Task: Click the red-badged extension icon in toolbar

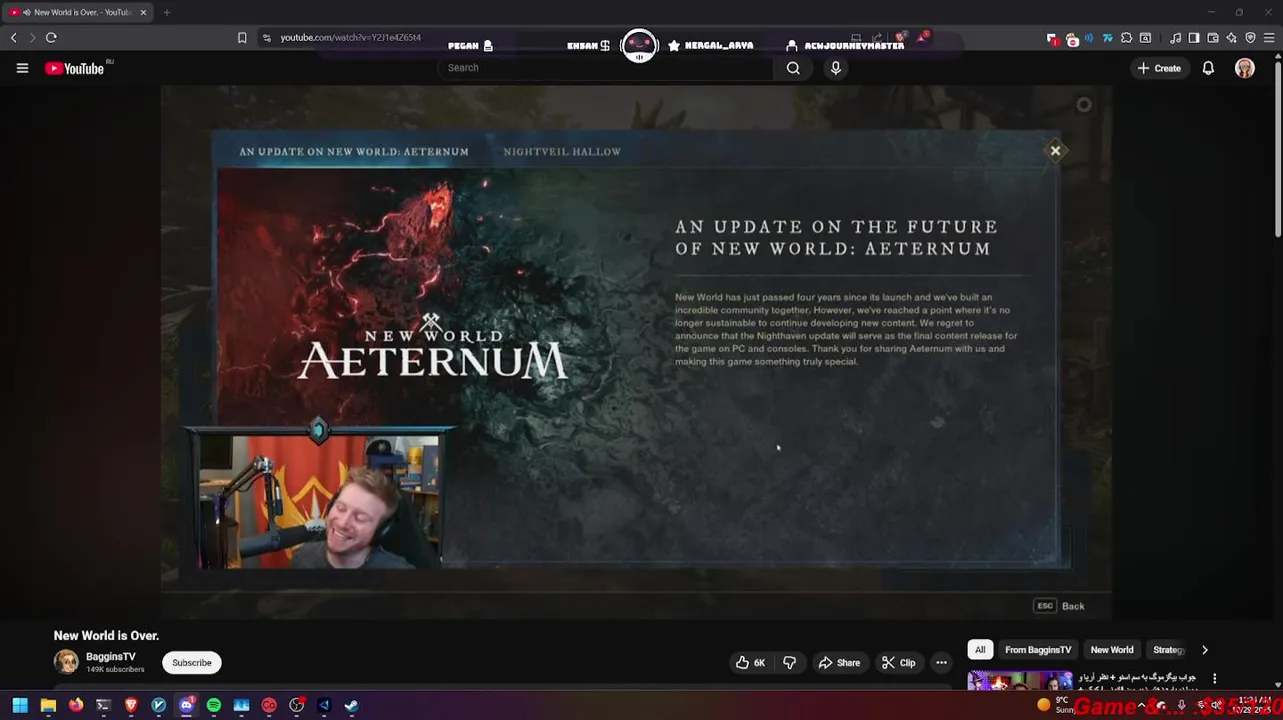Action: (x=1052, y=39)
